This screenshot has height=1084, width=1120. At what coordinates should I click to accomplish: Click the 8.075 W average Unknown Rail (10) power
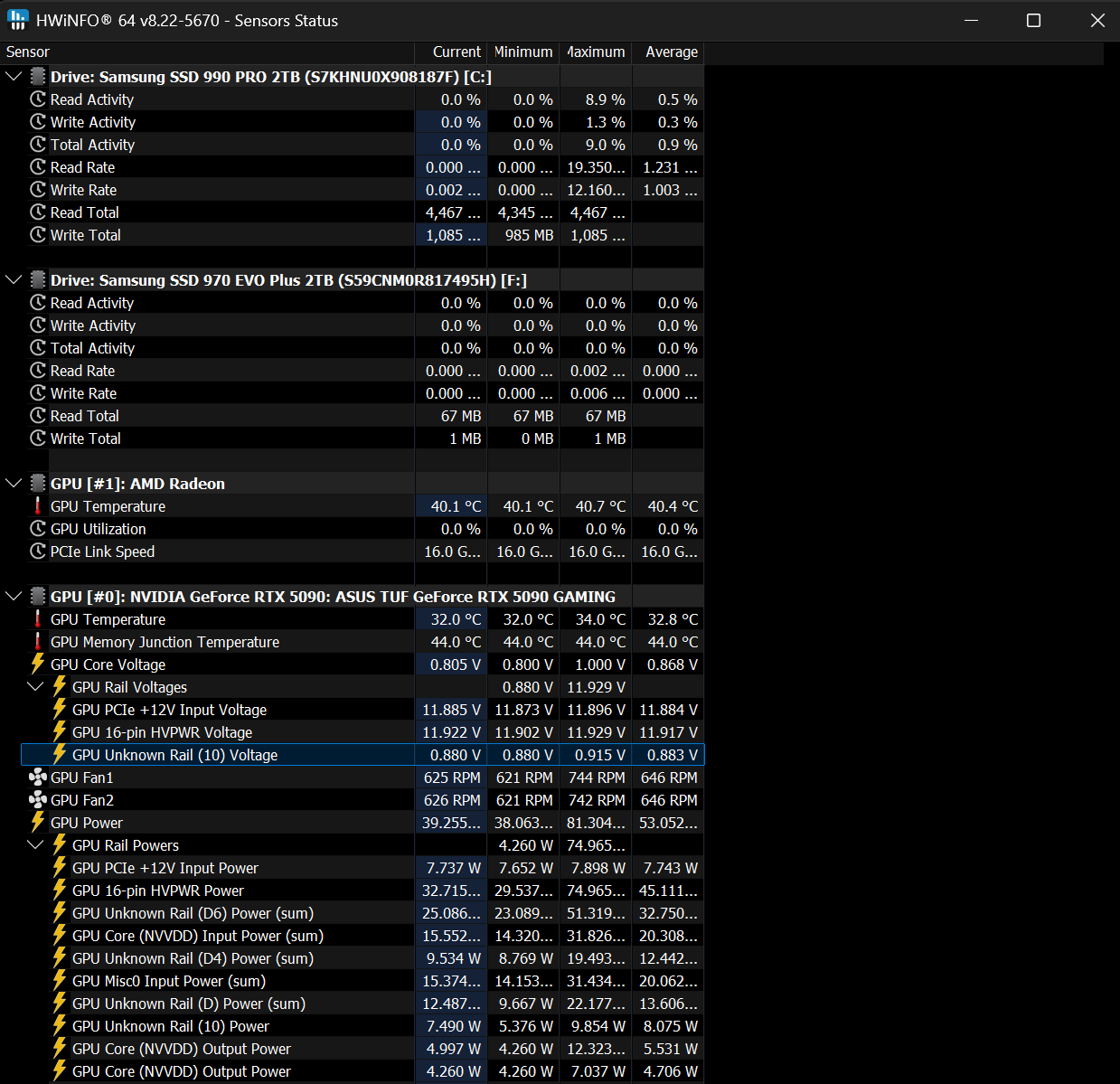click(671, 1026)
